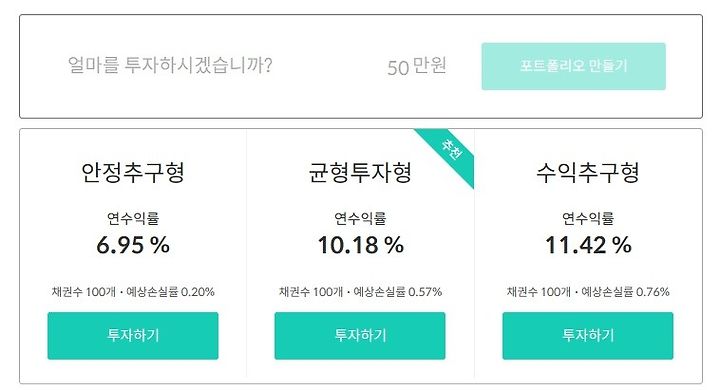Click 연수익률 label in 수익추구형 card
The width and height of the screenshot is (720, 390).
[x=588, y=218]
